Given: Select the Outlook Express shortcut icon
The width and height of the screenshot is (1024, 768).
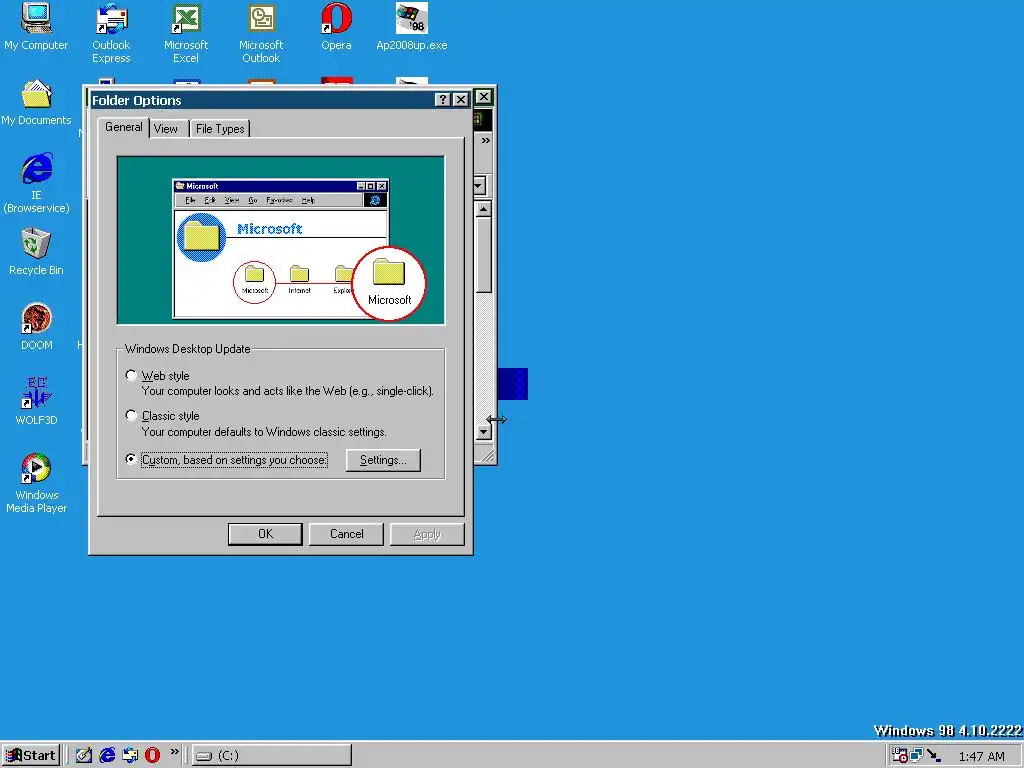Looking at the screenshot, I should [111, 33].
